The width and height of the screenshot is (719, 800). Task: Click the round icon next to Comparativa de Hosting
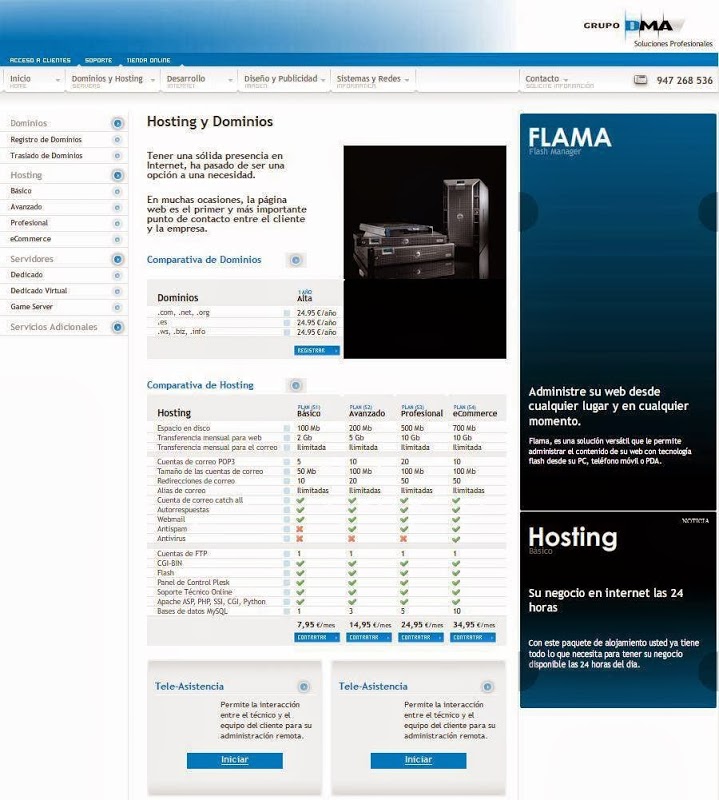click(x=295, y=385)
